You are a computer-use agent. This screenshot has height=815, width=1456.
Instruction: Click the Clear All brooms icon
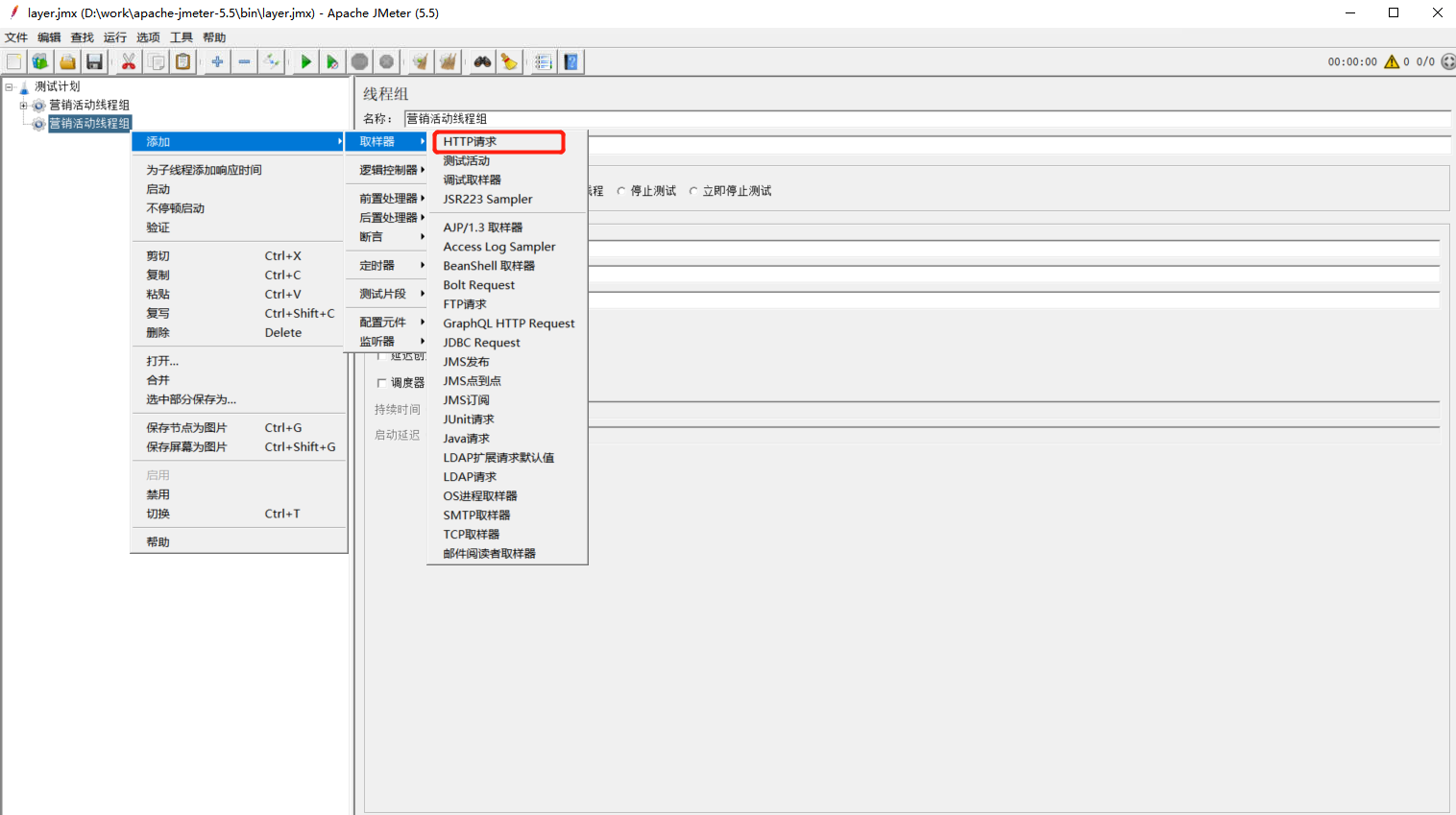pyautogui.click(x=448, y=61)
